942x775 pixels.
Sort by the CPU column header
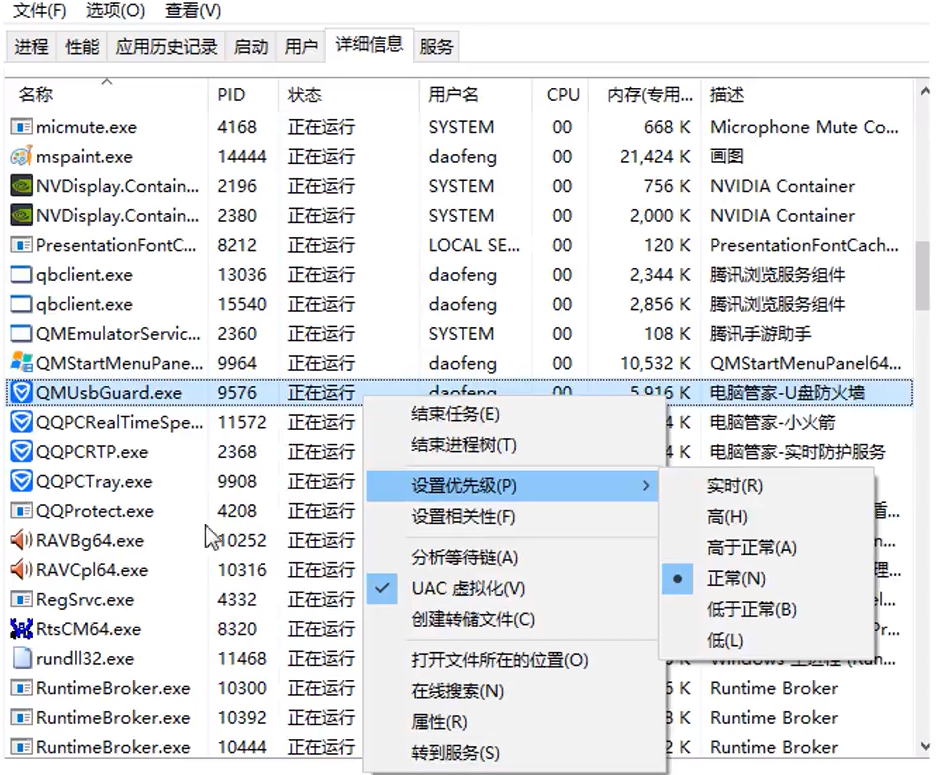(x=562, y=94)
